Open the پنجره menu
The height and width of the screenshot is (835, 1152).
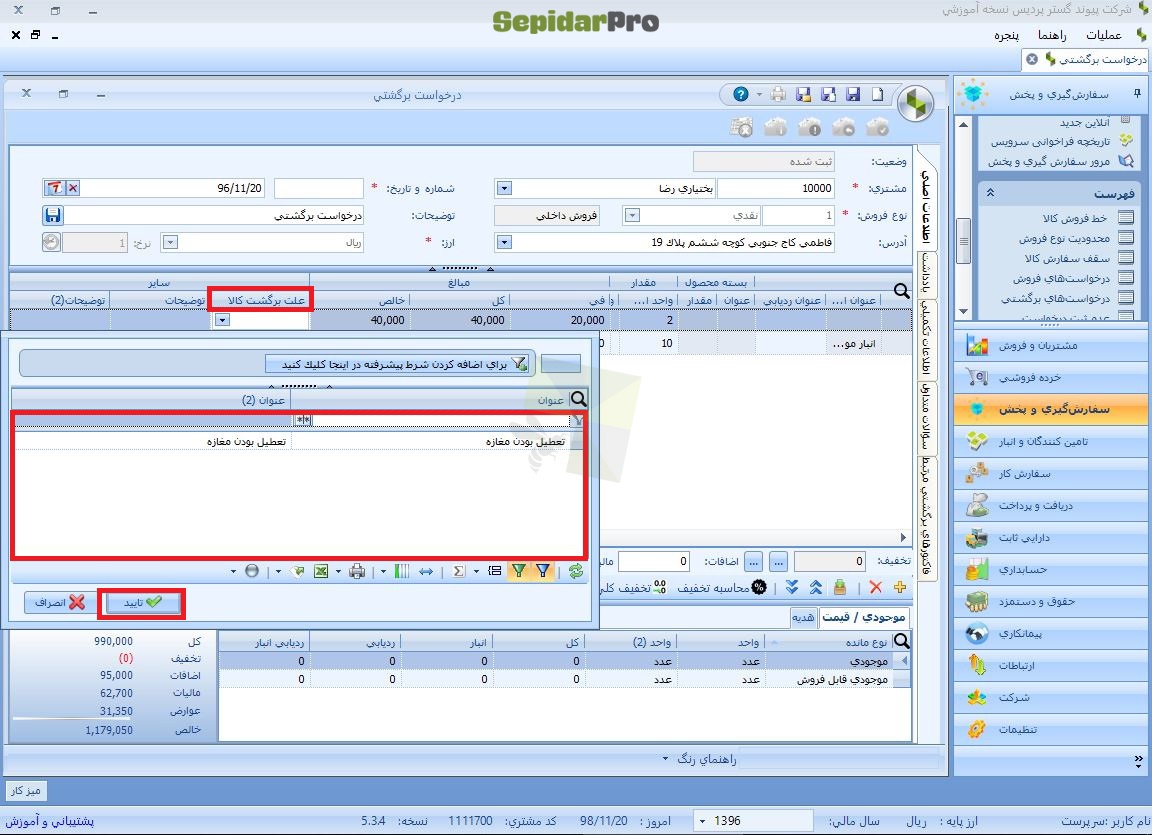[x=1007, y=35]
